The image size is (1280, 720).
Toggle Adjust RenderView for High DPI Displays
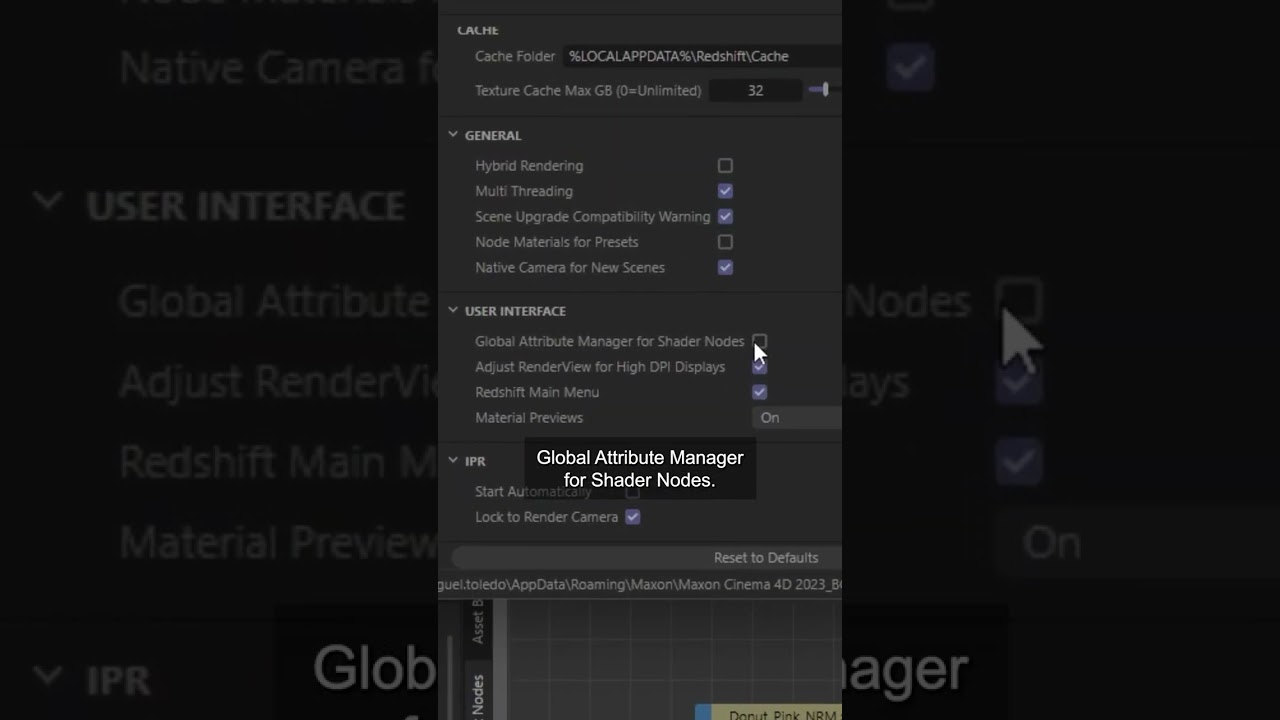pyautogui.click(x=760, y=367)
